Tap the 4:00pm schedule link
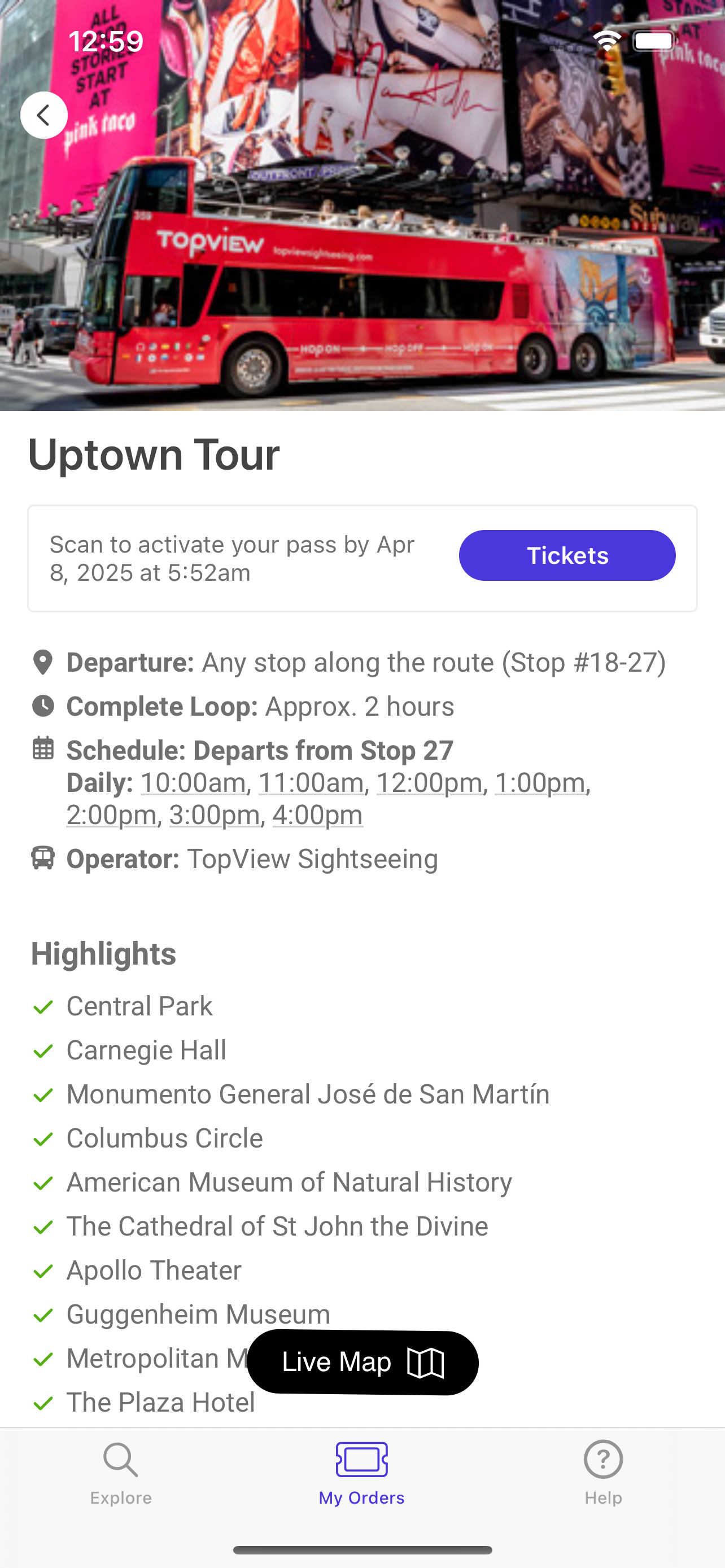Image resolution: width=725 pixels, height=1568 pixels. click(x=318, y=815)
